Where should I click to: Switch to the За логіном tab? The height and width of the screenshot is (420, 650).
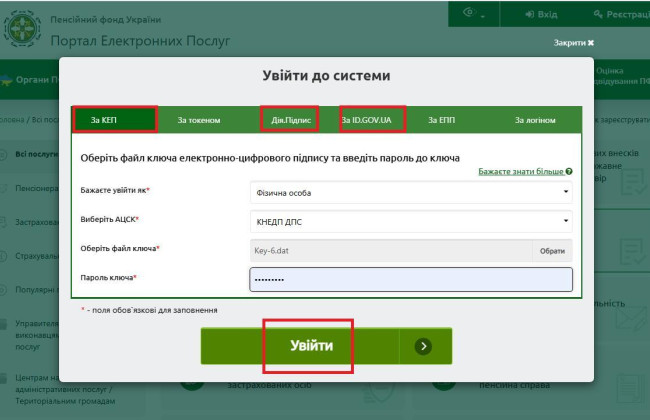coord(535,120)
